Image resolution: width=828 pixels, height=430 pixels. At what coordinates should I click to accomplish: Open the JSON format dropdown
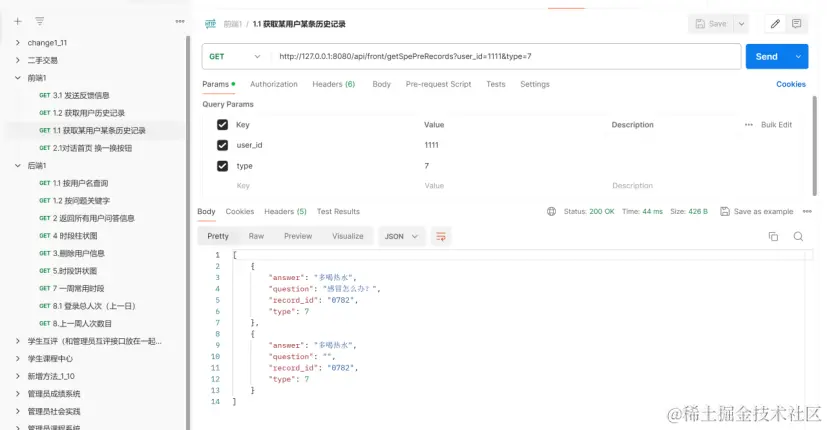click(x=401, y=236)
